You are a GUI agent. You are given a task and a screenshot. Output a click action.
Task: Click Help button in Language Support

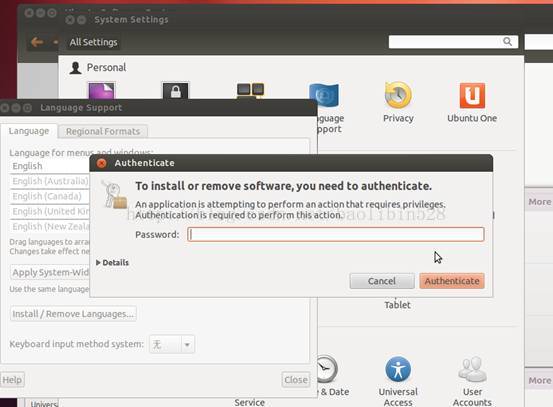(12, 380)
